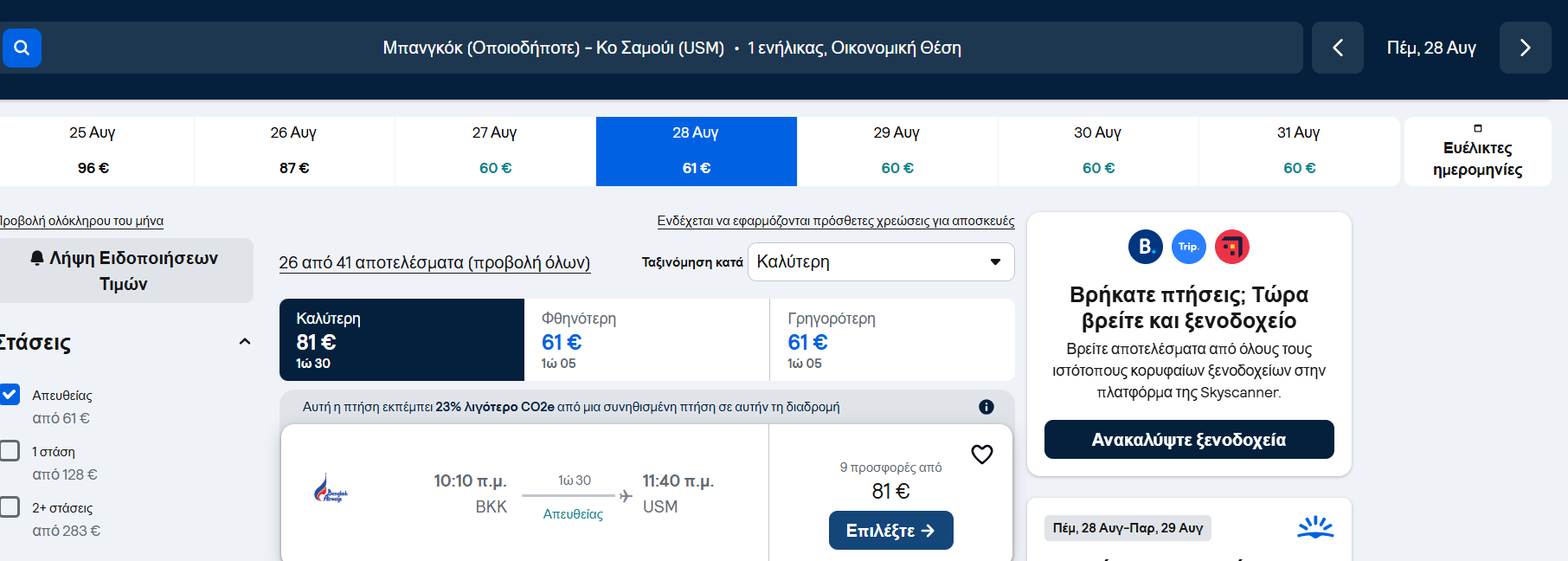The width and height of the screenshot is (1568, 561).
Task: Select the 27 Αυγ date tab
Action: click(495, 151)
